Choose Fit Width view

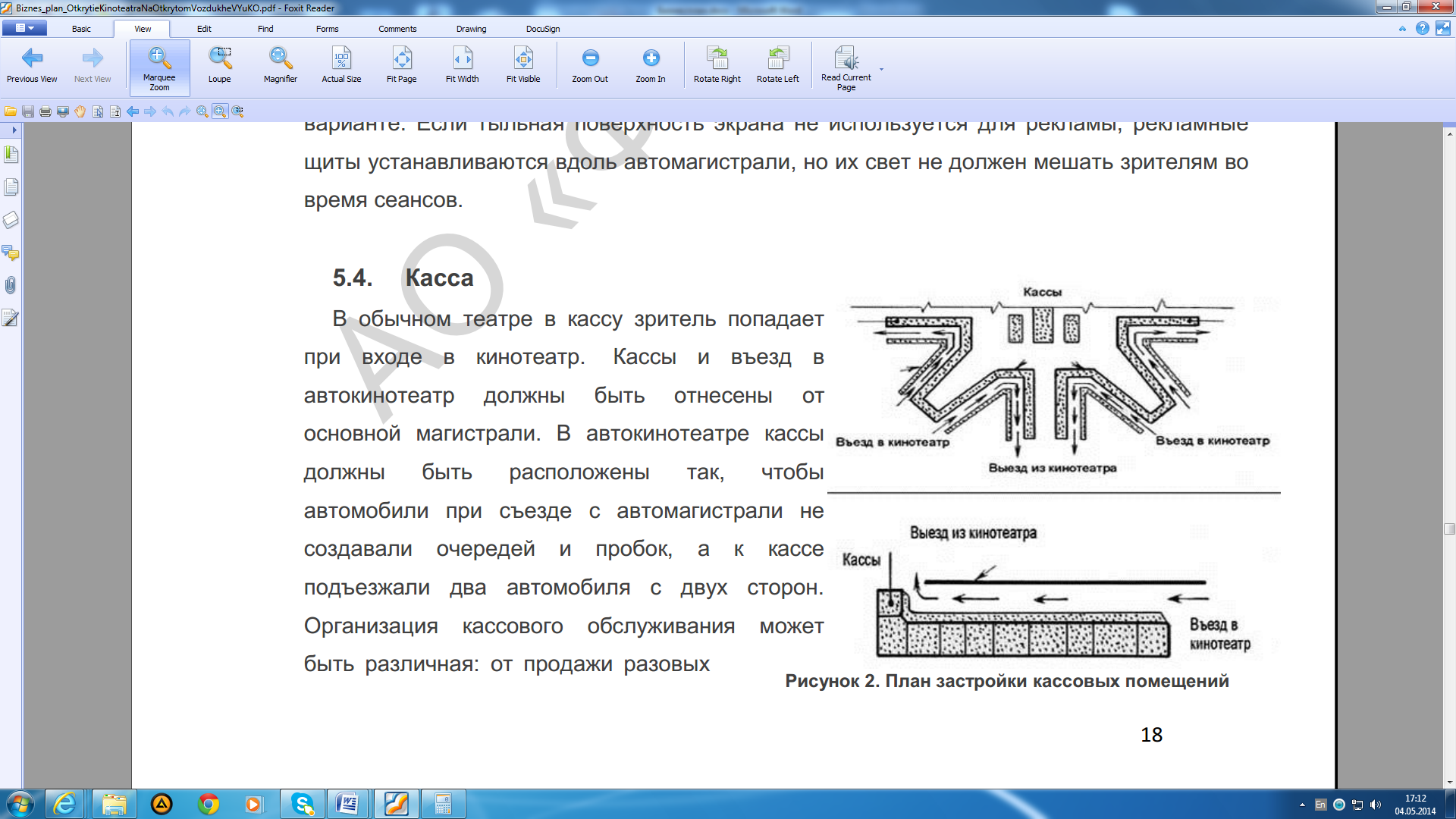[x=463, y=65]
